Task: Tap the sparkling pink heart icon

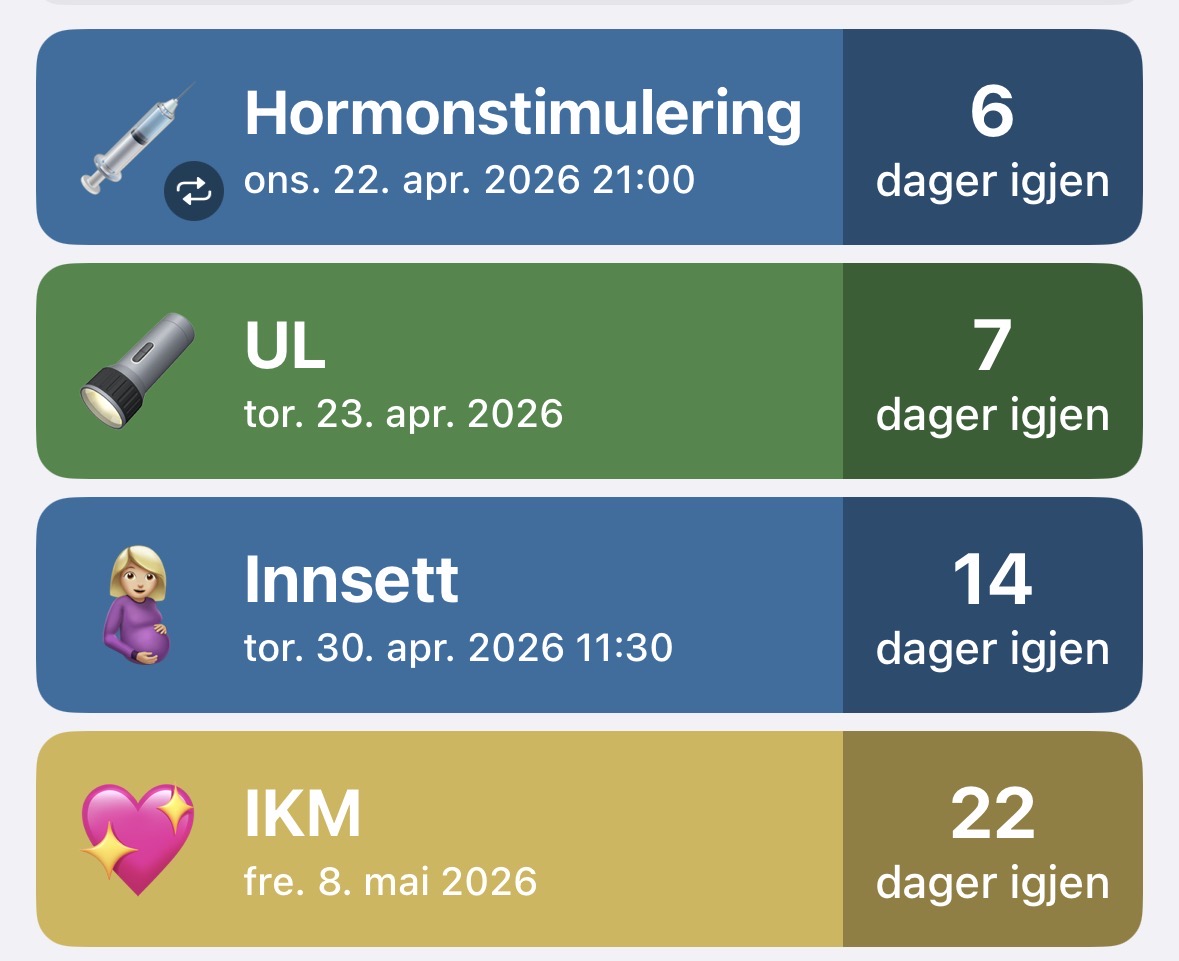Action: [x=137, y=839]
